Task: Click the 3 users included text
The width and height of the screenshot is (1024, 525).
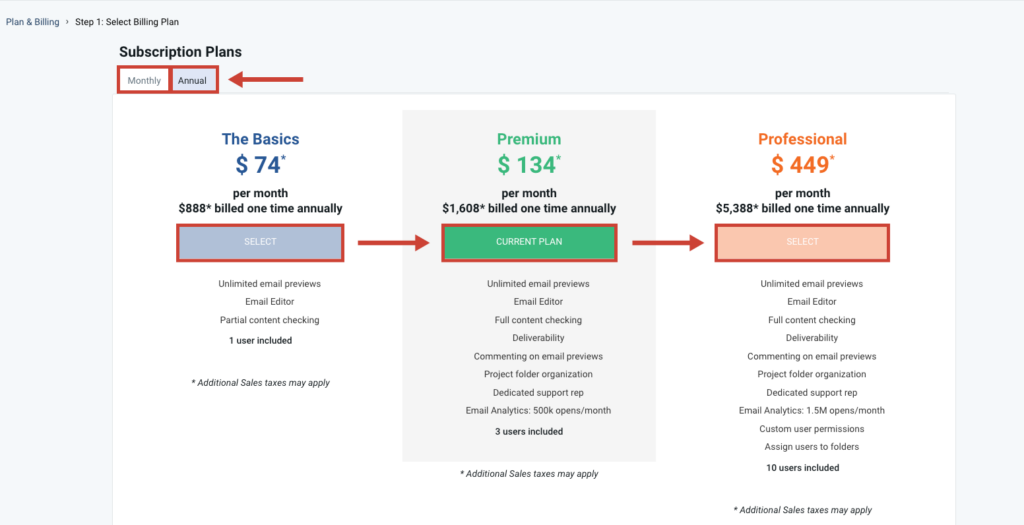Action: click(x=529, y=432)
